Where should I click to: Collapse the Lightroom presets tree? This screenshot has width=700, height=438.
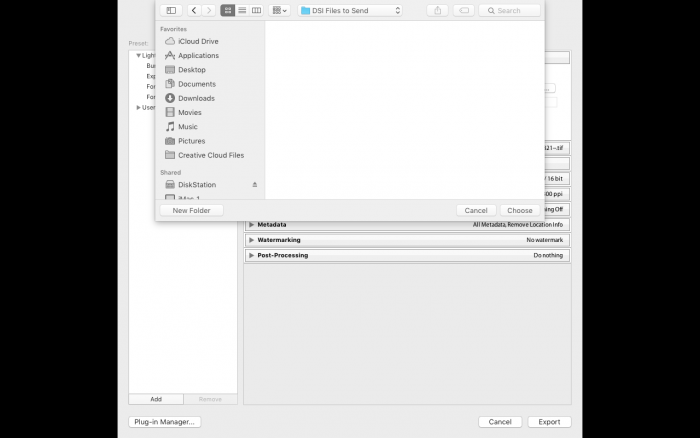tap(138, 55)
